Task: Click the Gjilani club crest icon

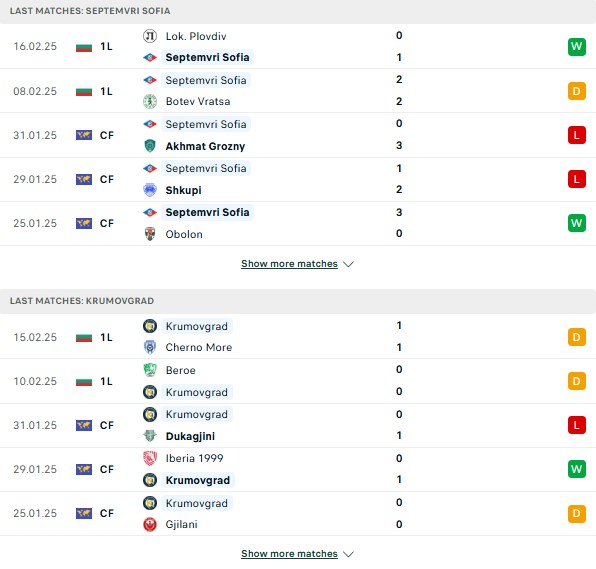Action: coord(150,524)
